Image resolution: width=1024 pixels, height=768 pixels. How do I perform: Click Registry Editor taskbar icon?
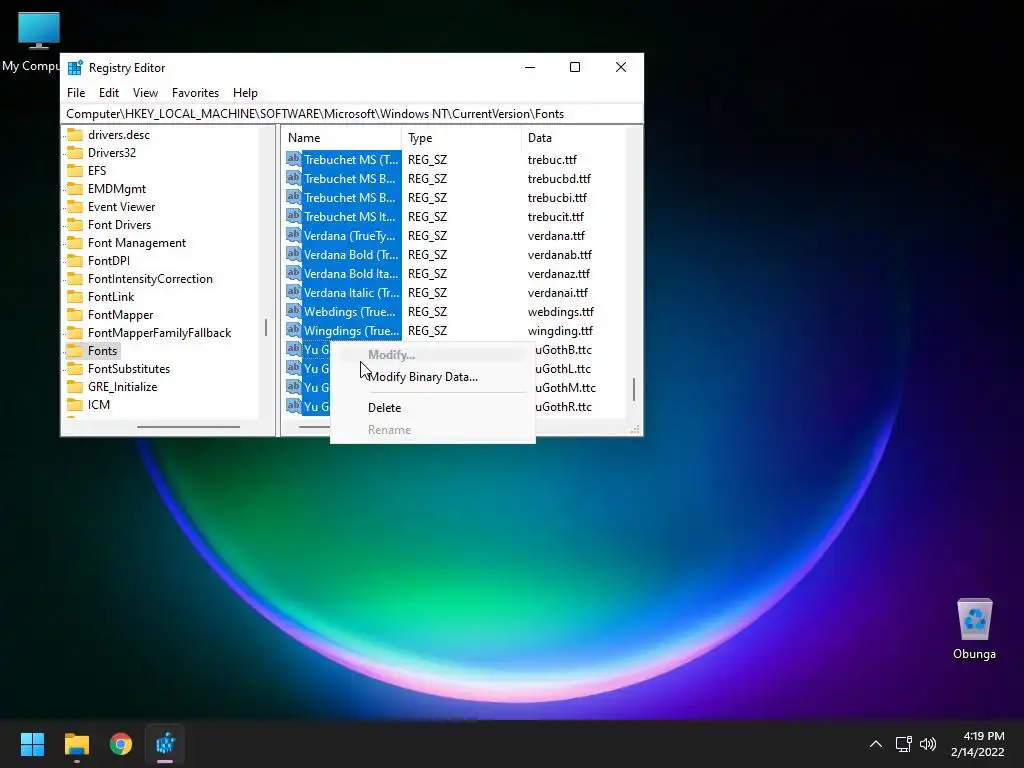pos(165,744)
